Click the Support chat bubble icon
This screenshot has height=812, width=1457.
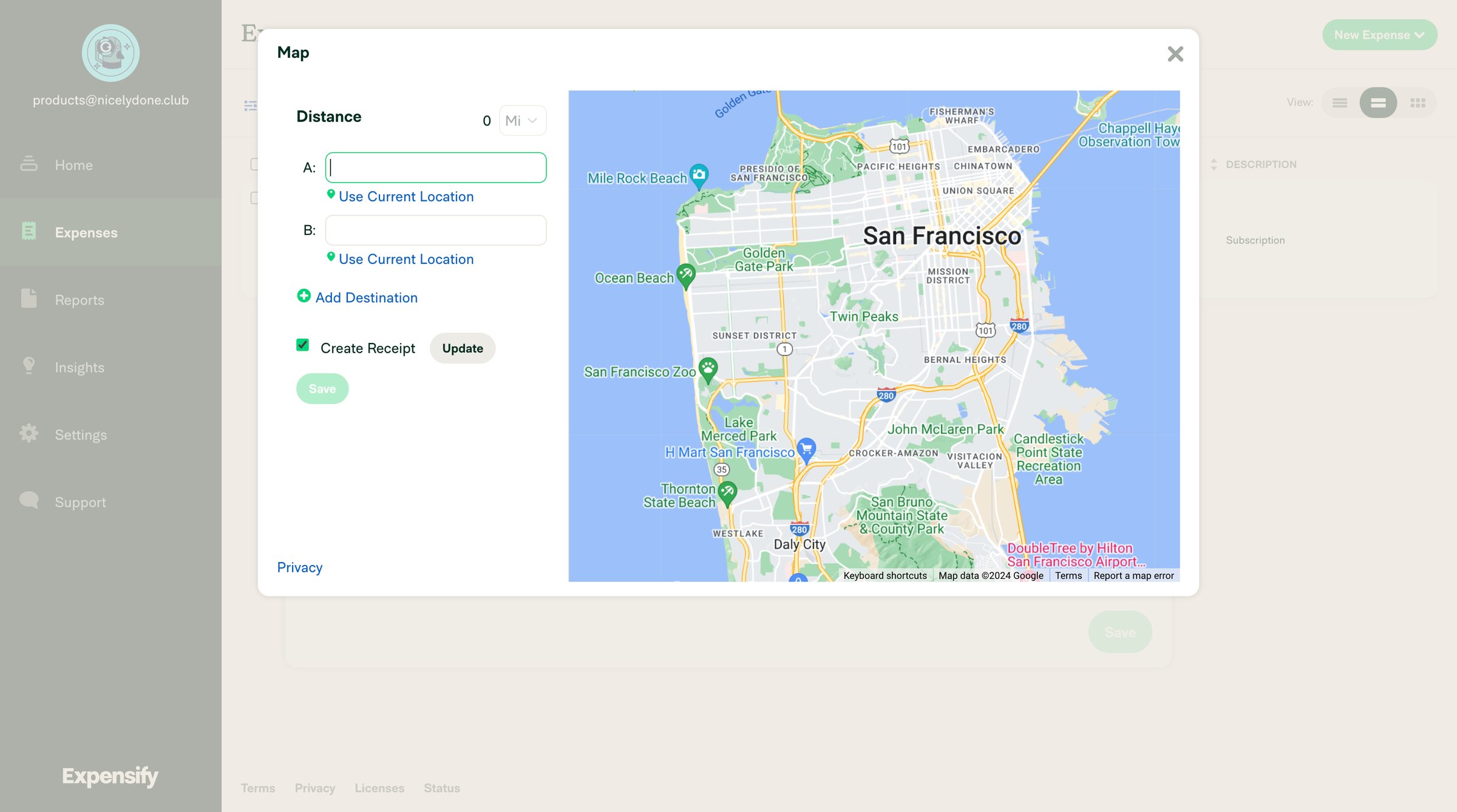tap(29, 500)
